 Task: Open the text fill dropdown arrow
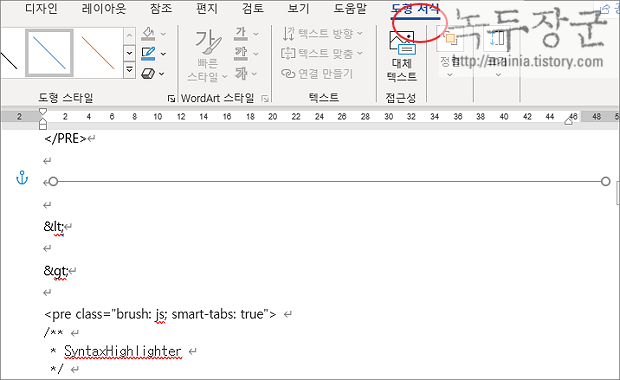point(256,34)
